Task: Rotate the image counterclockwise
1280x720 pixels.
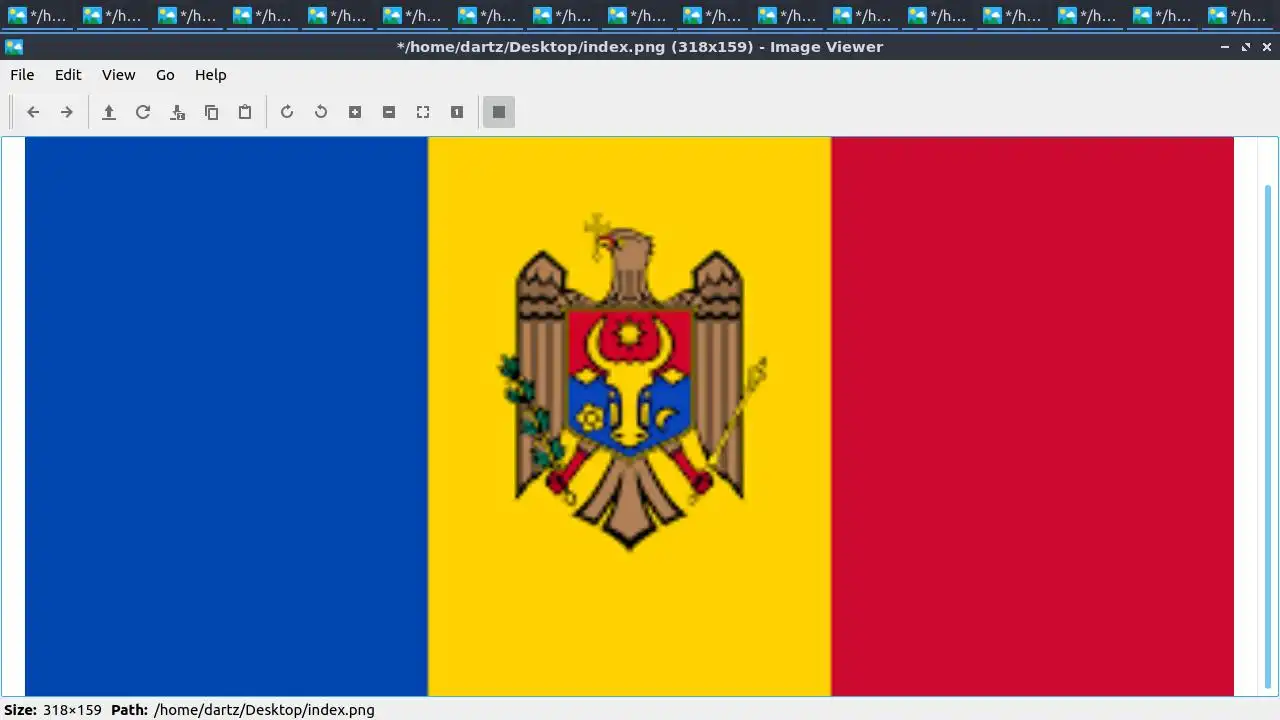Action: [x=321, y=112]
